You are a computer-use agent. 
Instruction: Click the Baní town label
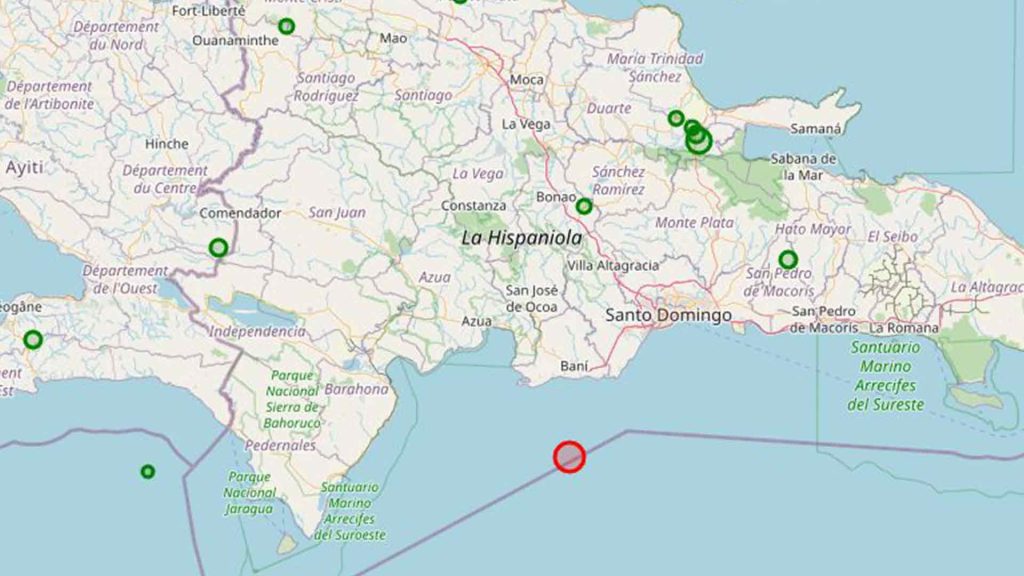click(x=574, y=366)
